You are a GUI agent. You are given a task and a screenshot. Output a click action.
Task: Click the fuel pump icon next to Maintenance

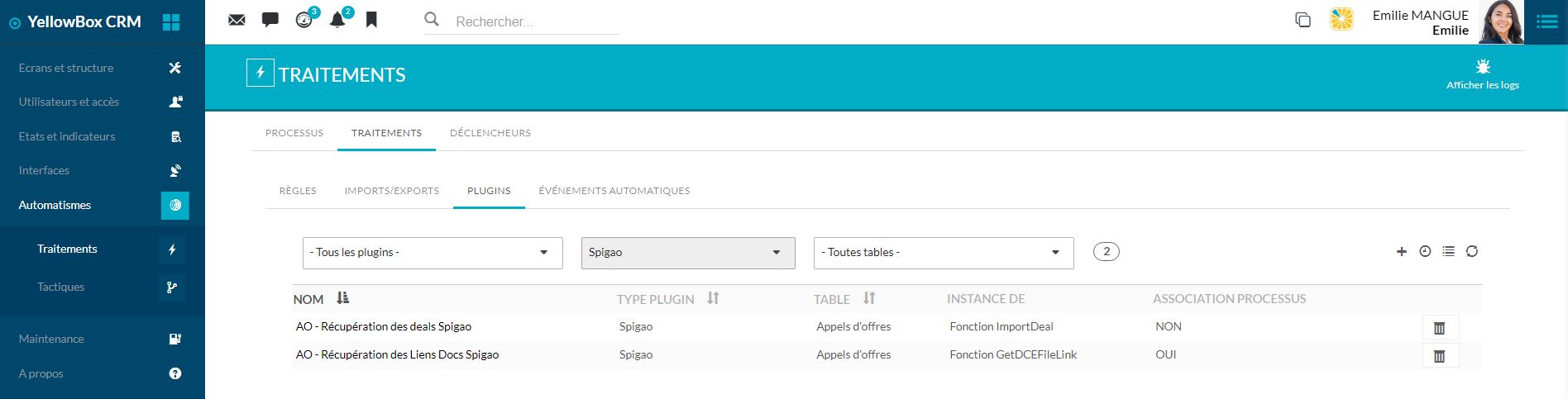click(175, 339)
